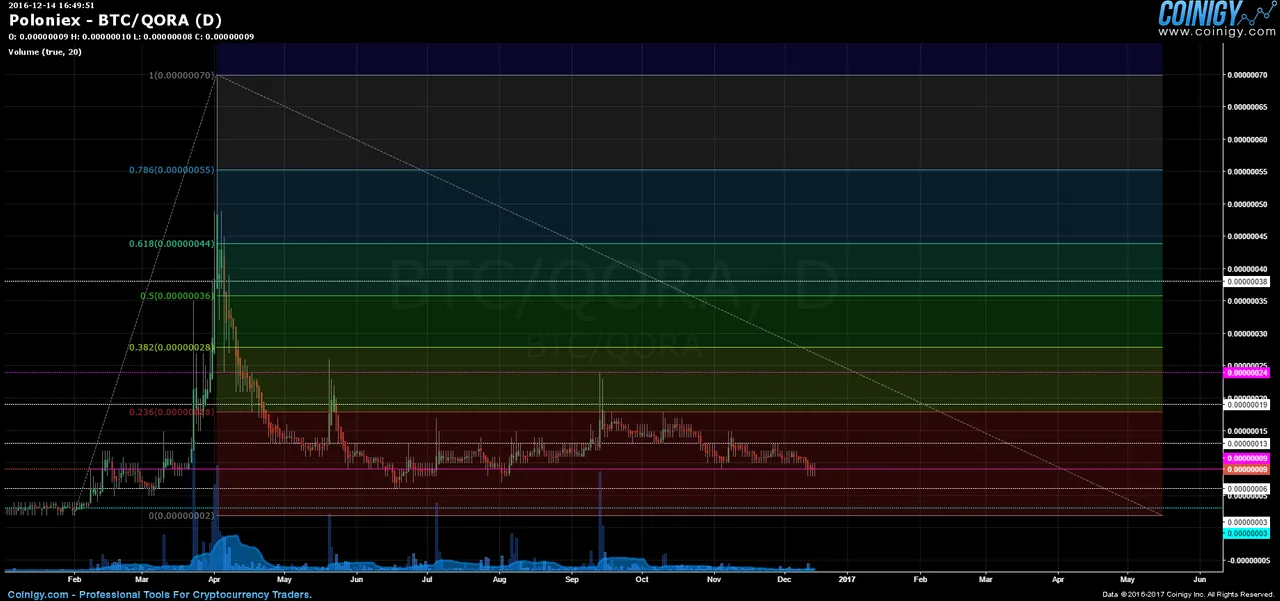Click the Data ©2016-2017 Coinigy Inc. copyright notice

1189,595
